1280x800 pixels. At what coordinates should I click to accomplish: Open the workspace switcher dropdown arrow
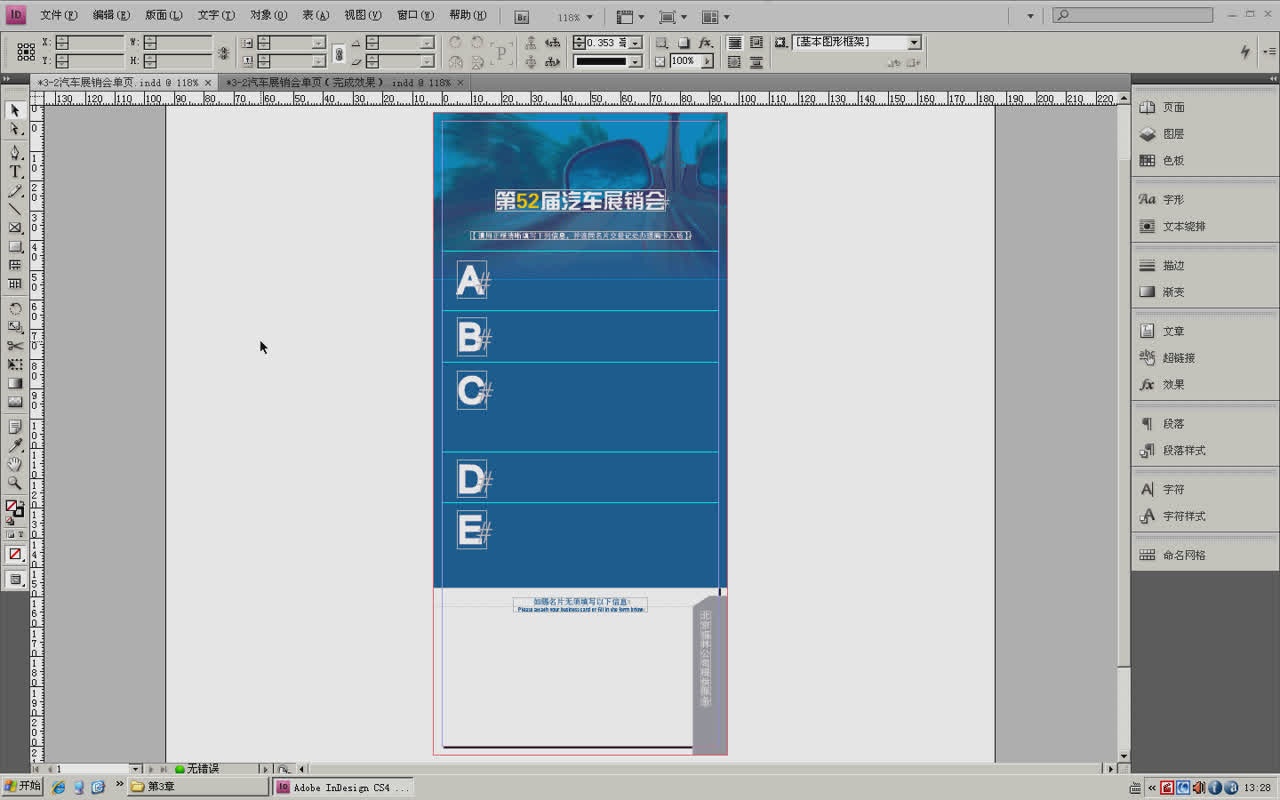click(1030, 16)
